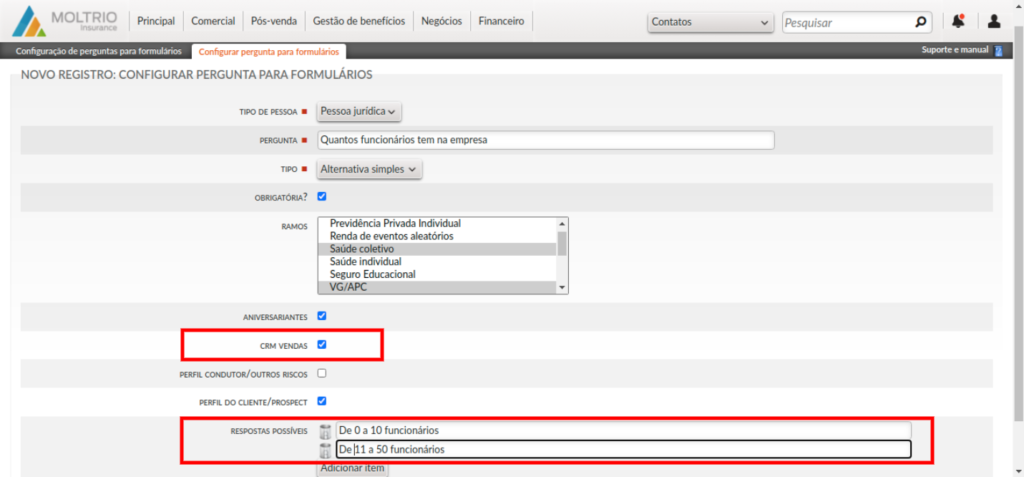1024x477 pixels.
Task: Click into the Pergunta text field
Action: [x=545, y=140]
